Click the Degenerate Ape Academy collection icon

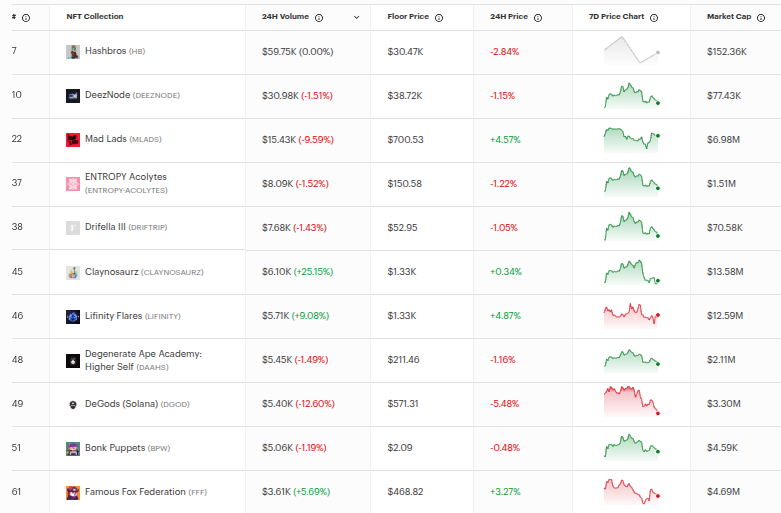click(73, 361)
